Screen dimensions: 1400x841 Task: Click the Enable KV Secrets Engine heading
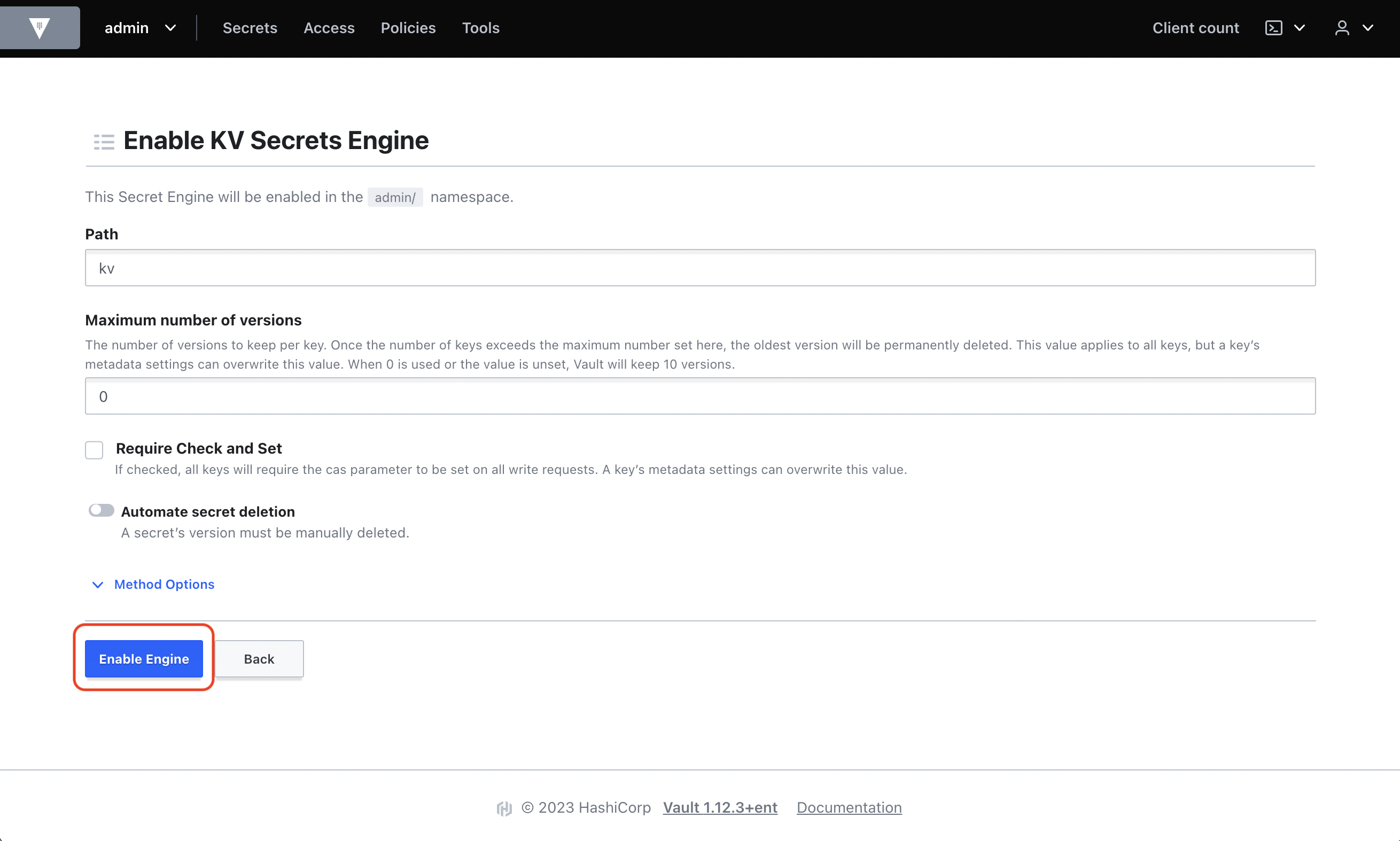[276, 140]
